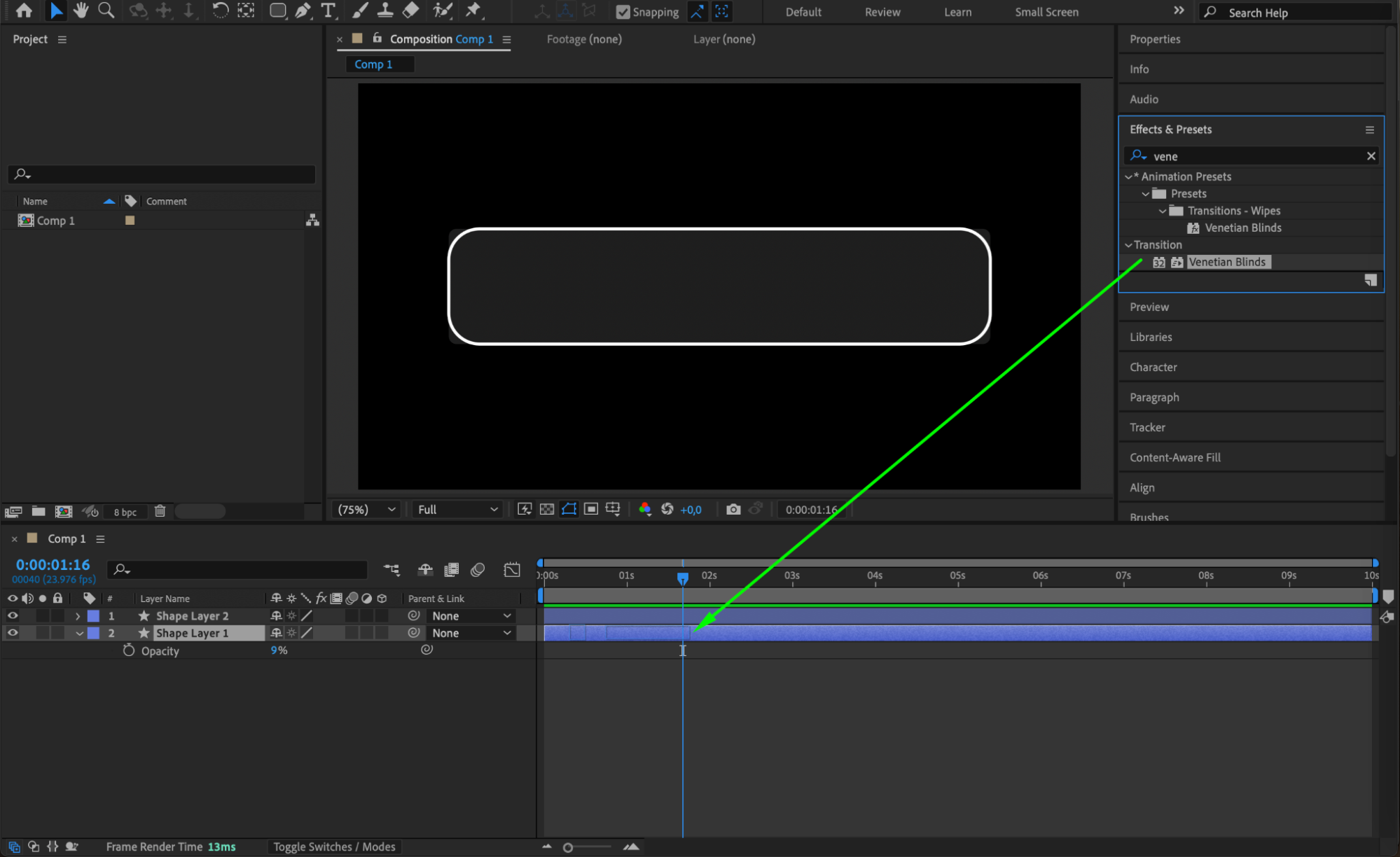This screenshot has height=857, width=1400.
Task: Hide Shape Layer 2 with eye icon
Action: pyautogui.click(x=13, y=615)
